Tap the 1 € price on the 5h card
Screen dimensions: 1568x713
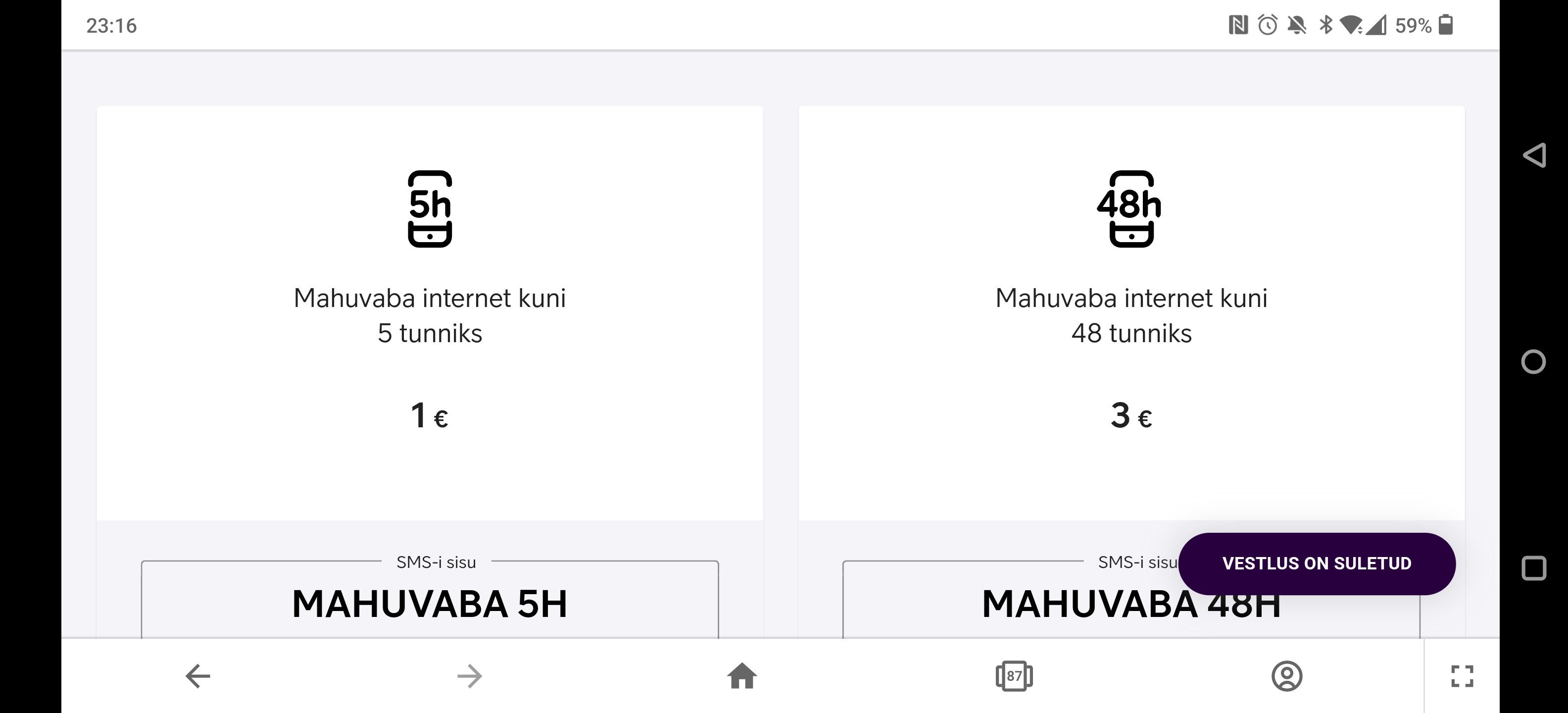pyautogui.click(x=429, y=416)
